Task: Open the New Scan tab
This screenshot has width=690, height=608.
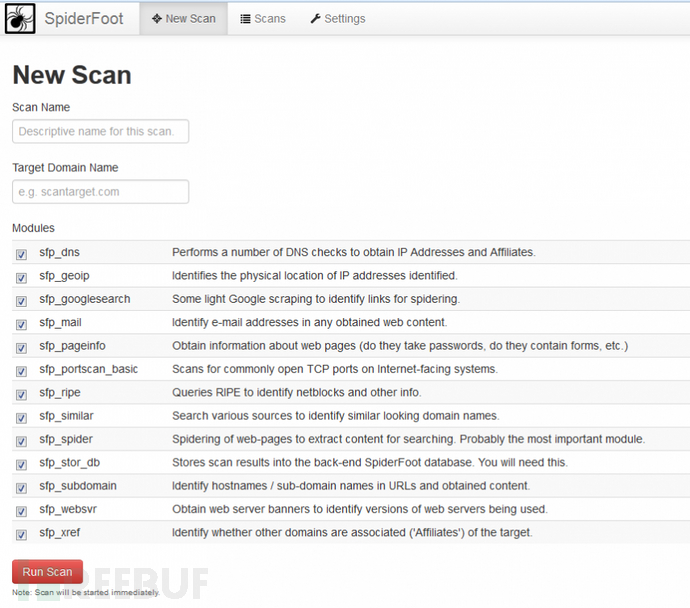Action: [x=184, y=18]
